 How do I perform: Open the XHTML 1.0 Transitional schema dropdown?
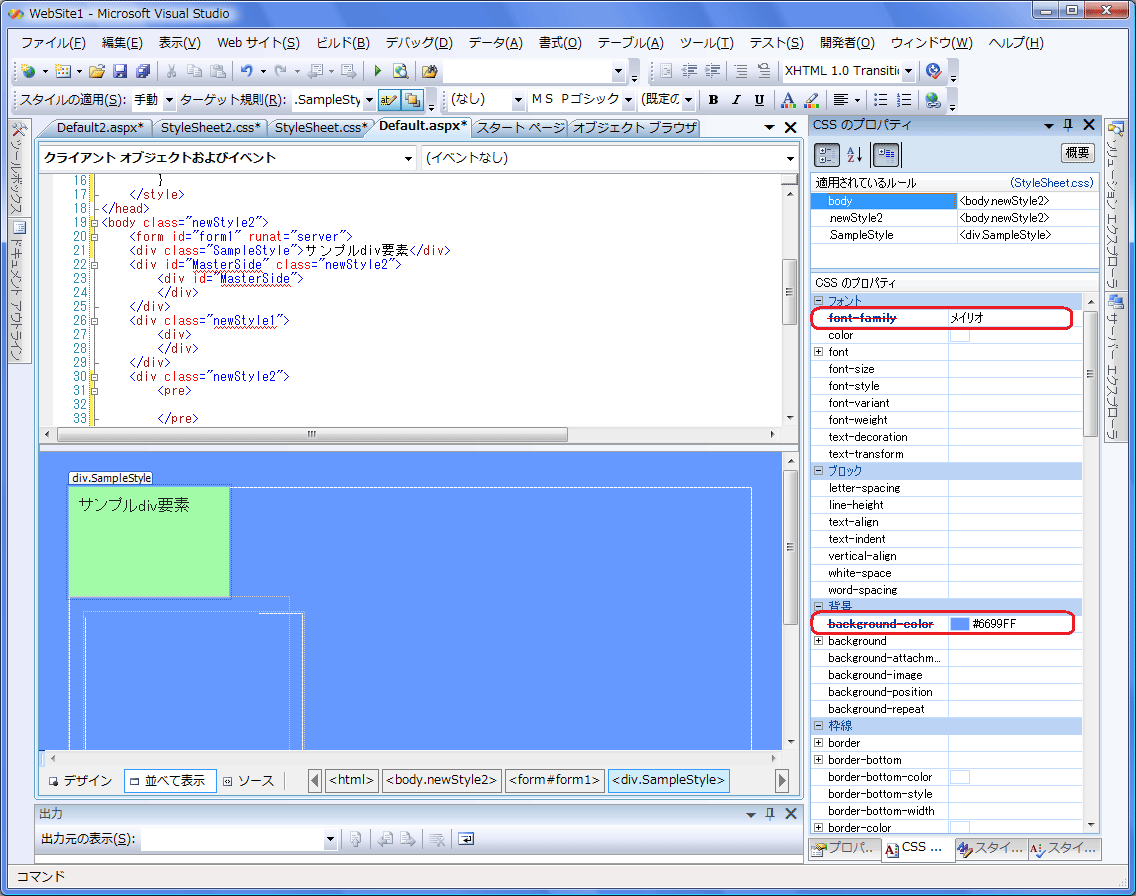click(909, 71)
